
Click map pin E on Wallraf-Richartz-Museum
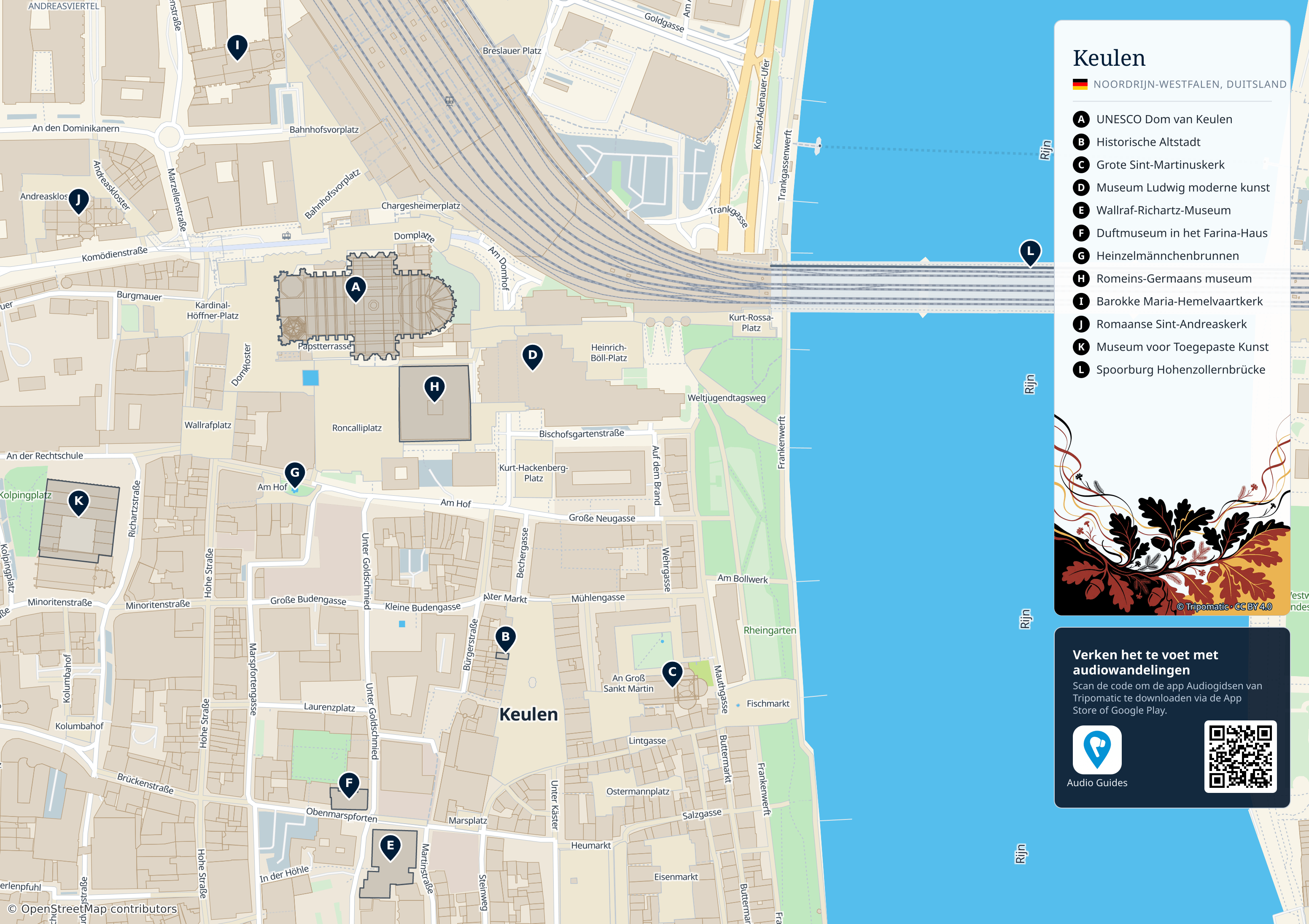coord(391,847)
